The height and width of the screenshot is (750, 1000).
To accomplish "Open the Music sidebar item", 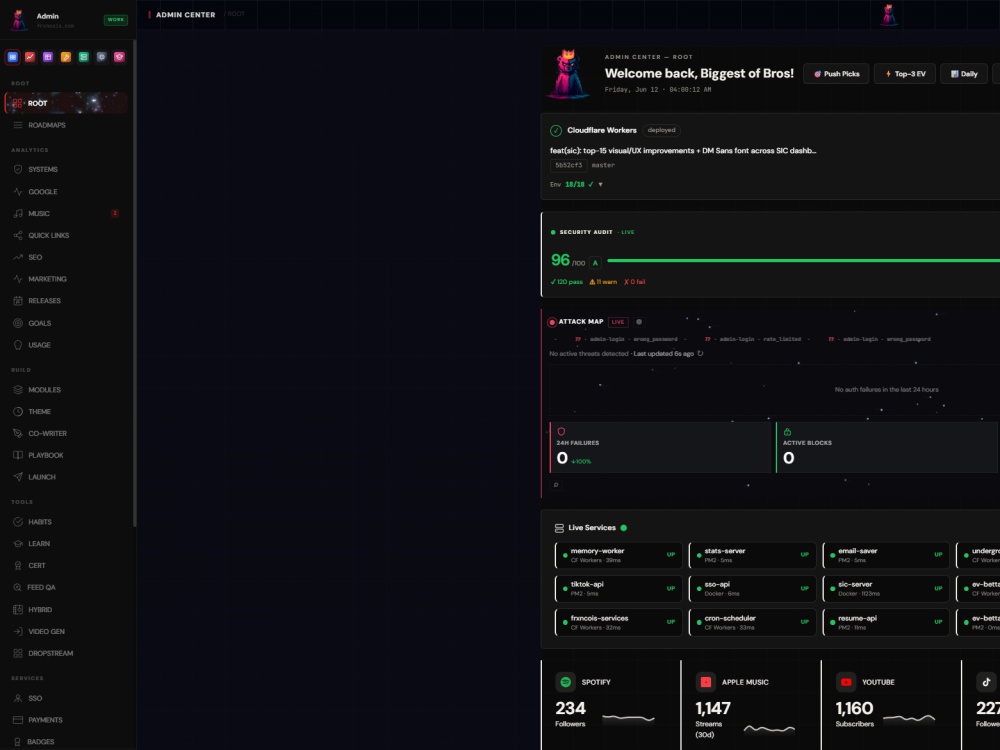I will click(66, 213).
